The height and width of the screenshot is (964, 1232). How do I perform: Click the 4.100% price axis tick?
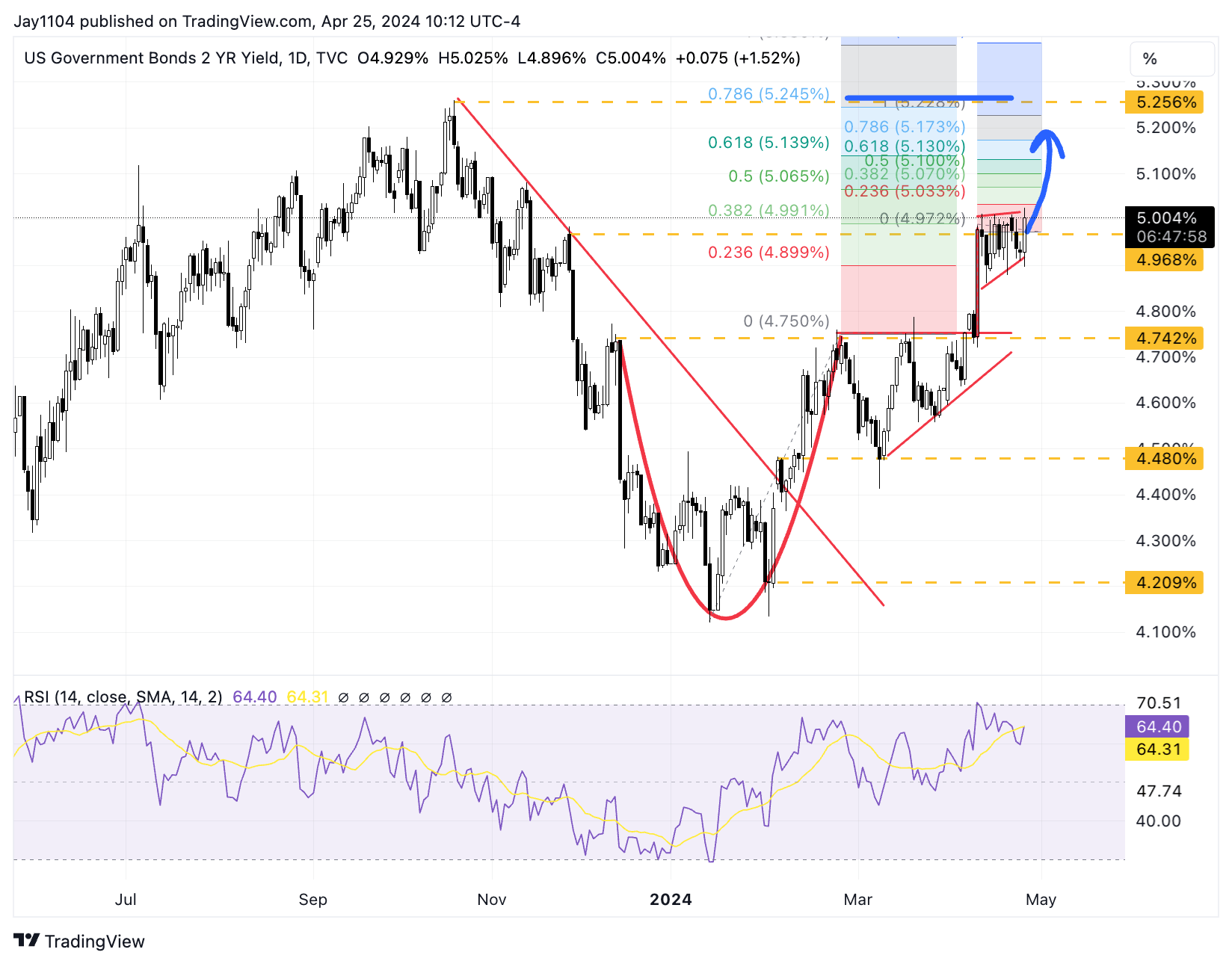tap(1165, 632)
